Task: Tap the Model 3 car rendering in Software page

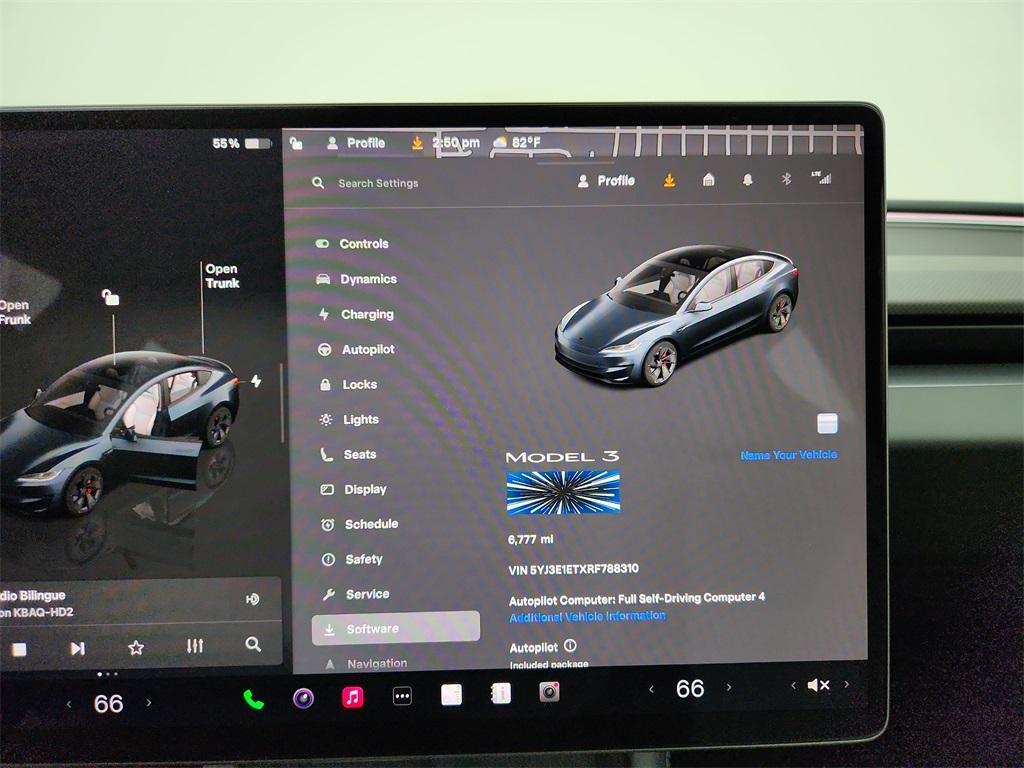Action: pyautogui.click(x=677, y=315)
